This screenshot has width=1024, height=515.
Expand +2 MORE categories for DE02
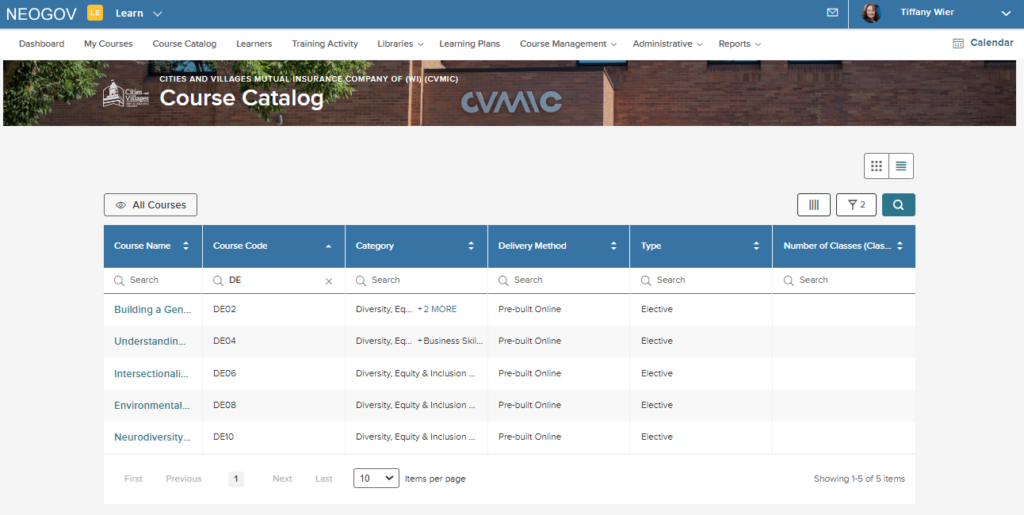pos(437,309)
